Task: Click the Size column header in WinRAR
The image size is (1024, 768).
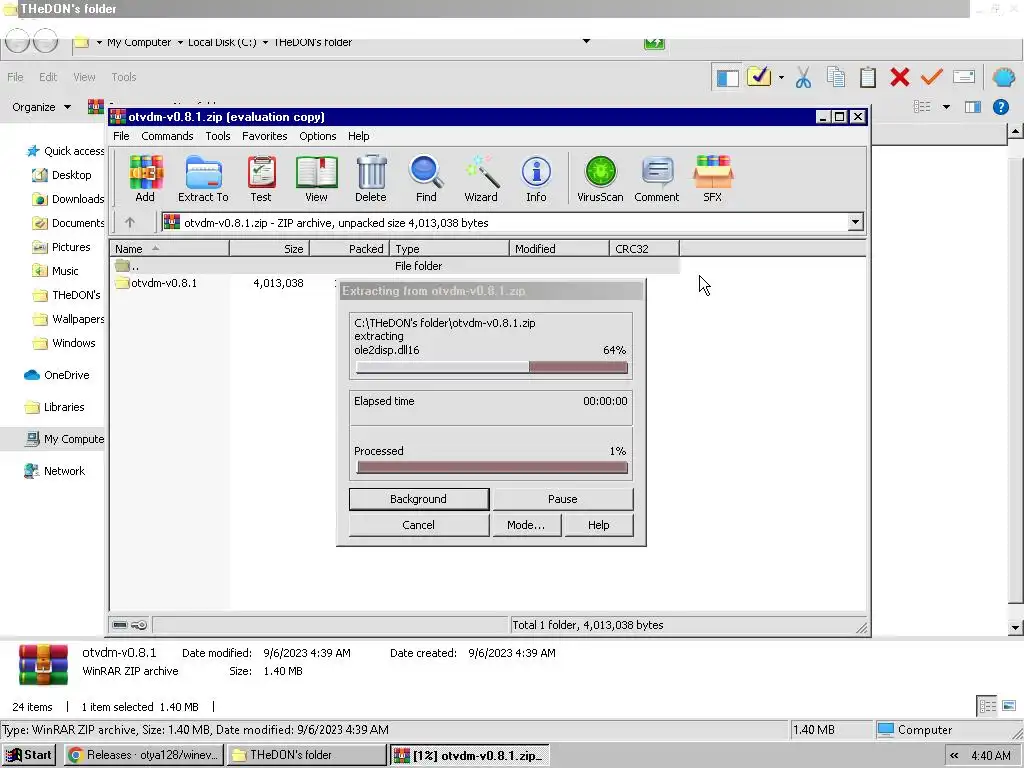Action: [269, 249]
